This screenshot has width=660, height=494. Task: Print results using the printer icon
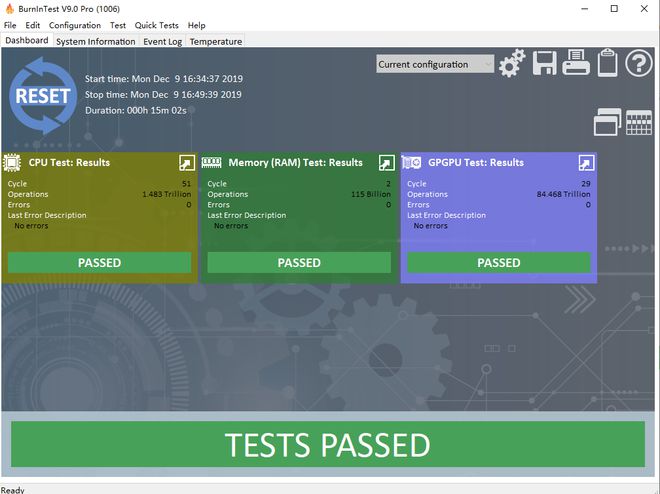tap(576, 62)
